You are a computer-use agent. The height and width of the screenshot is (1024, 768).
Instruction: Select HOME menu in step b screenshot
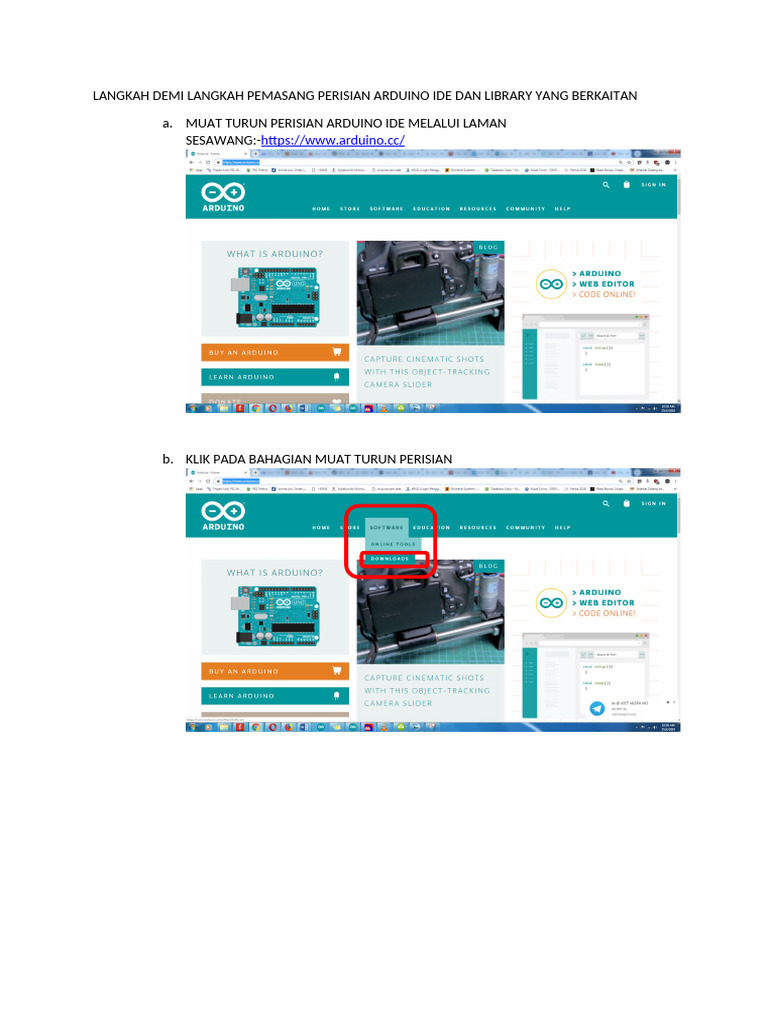[321, 528]
